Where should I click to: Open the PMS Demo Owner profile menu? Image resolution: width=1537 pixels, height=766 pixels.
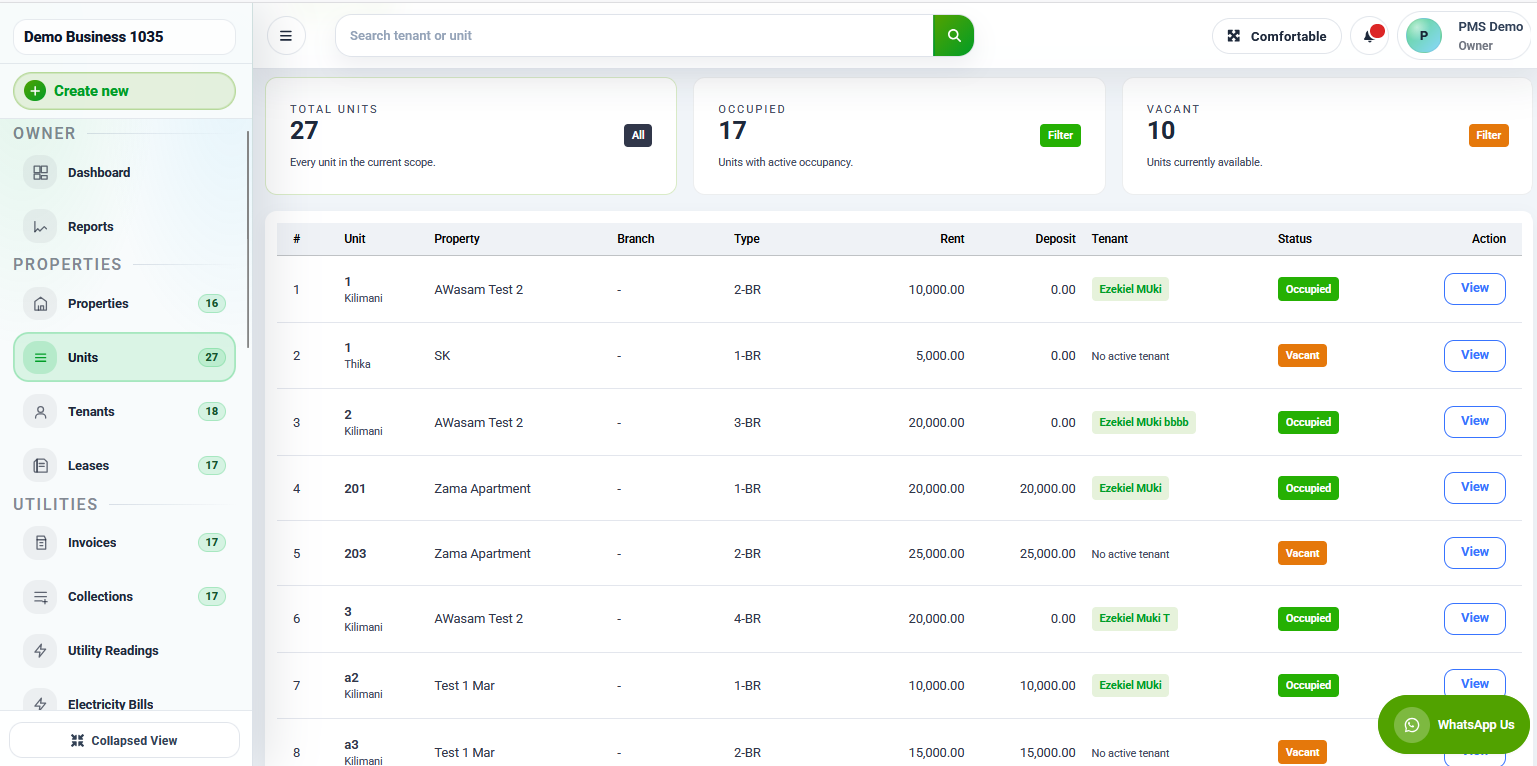coord(1463,35)
